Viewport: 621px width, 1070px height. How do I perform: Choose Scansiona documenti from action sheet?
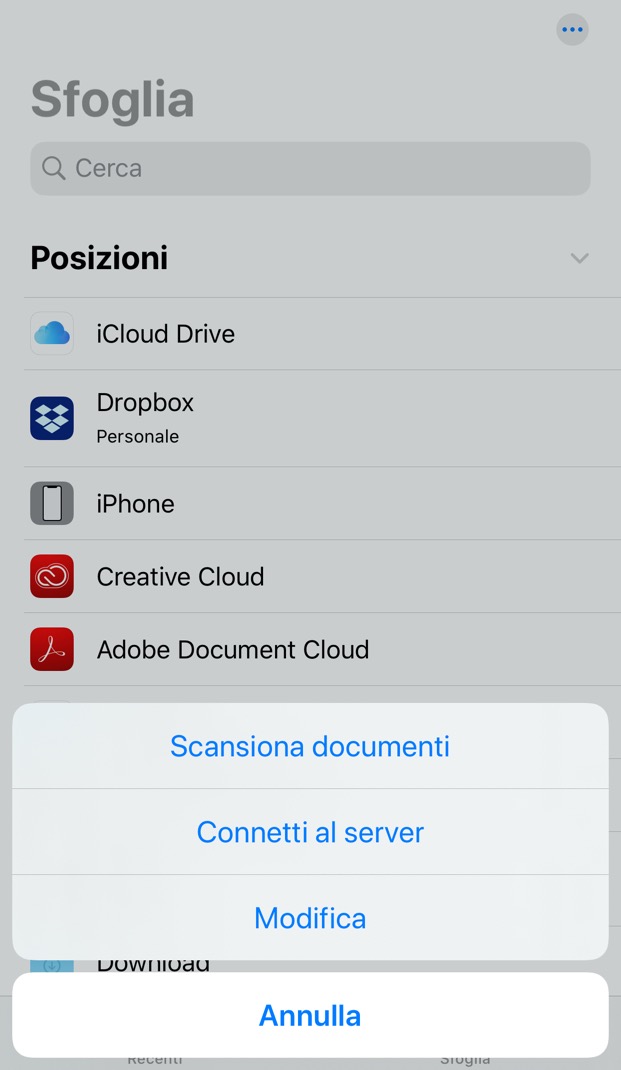[310, 746]
